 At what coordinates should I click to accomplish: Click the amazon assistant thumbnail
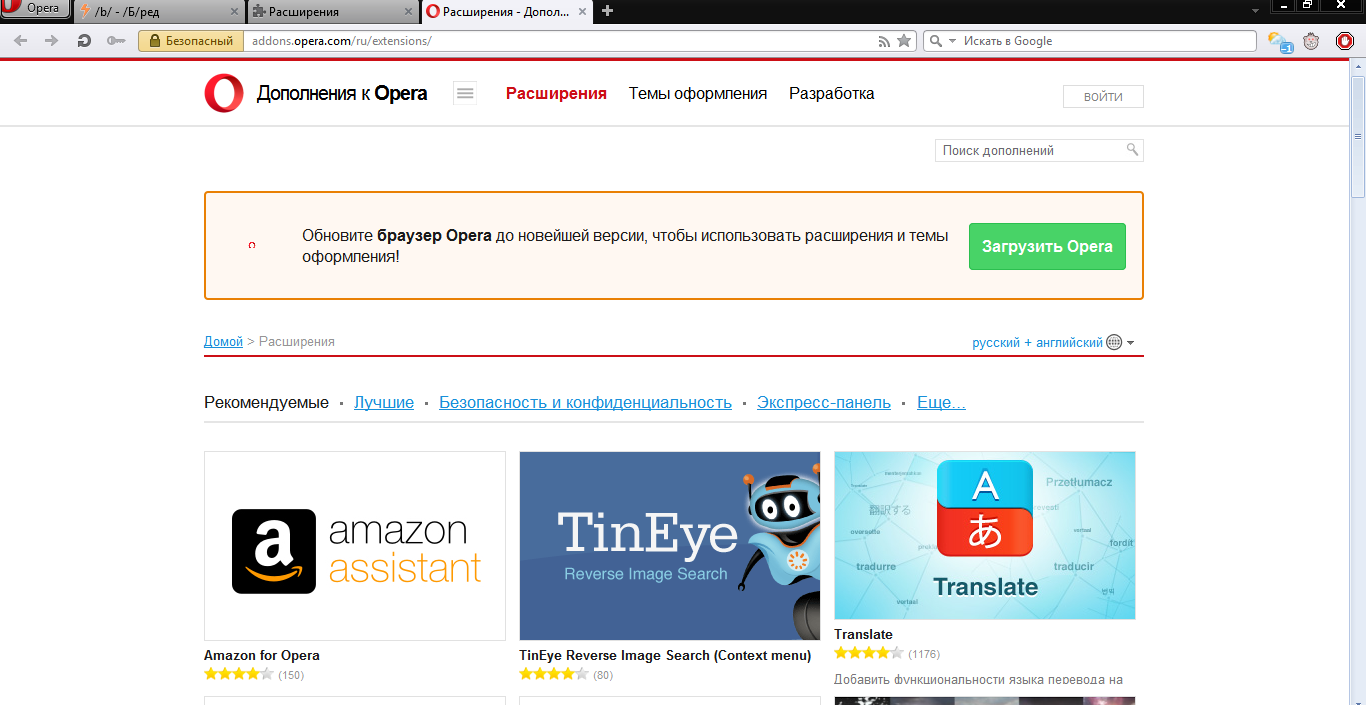tap(355, 546)
